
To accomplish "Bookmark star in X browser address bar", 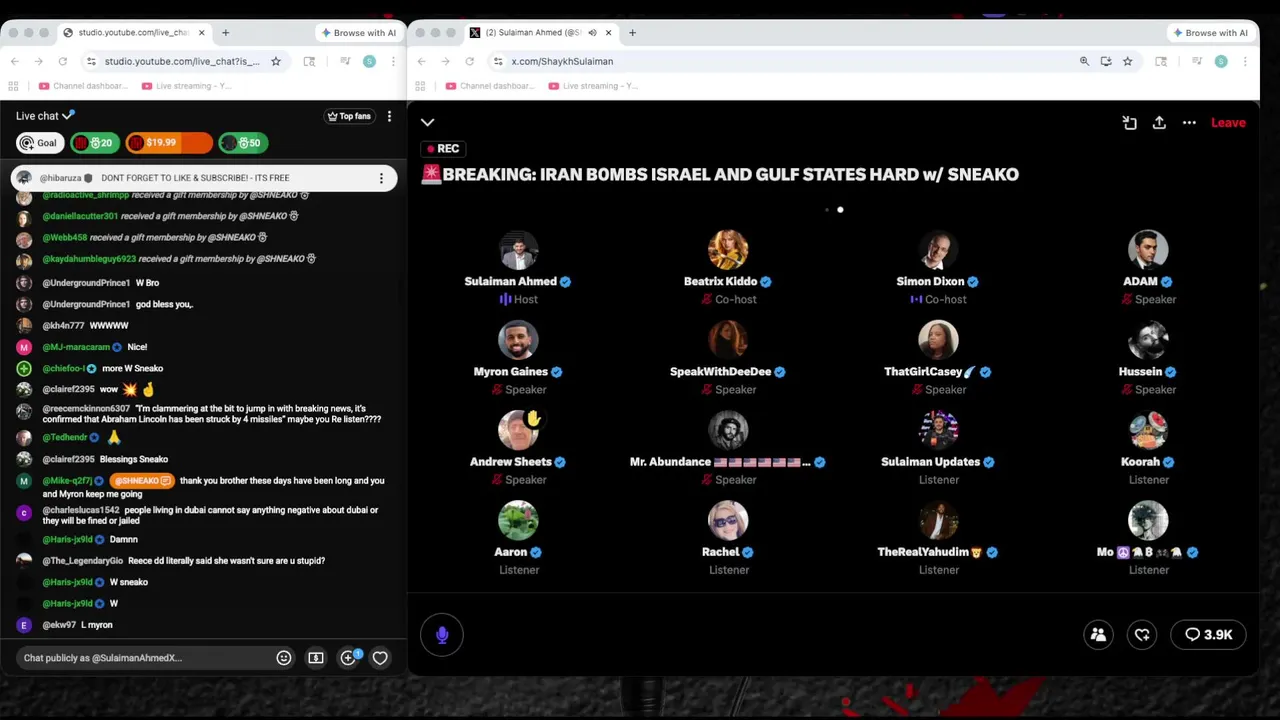I will pyautogui.click(x=1127, y=61).
